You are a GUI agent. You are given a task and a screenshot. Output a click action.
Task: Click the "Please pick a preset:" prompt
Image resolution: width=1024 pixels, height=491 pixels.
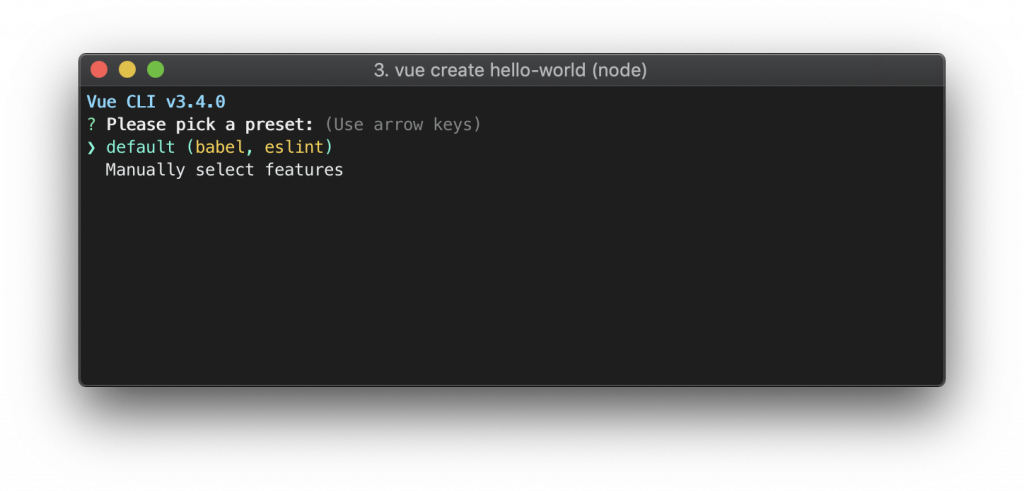pyautogui.click(x=211, y=125)
